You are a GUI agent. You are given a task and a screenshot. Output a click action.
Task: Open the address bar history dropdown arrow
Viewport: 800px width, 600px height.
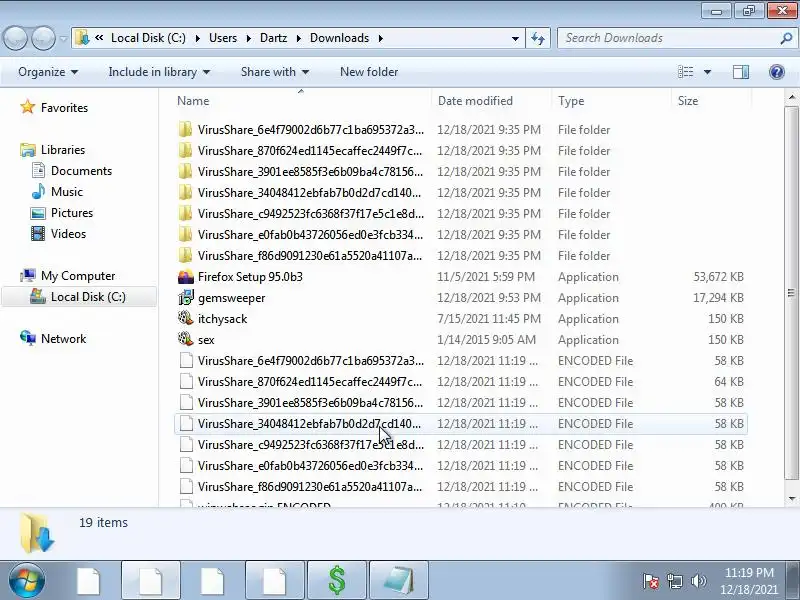[x=515, y=39]
